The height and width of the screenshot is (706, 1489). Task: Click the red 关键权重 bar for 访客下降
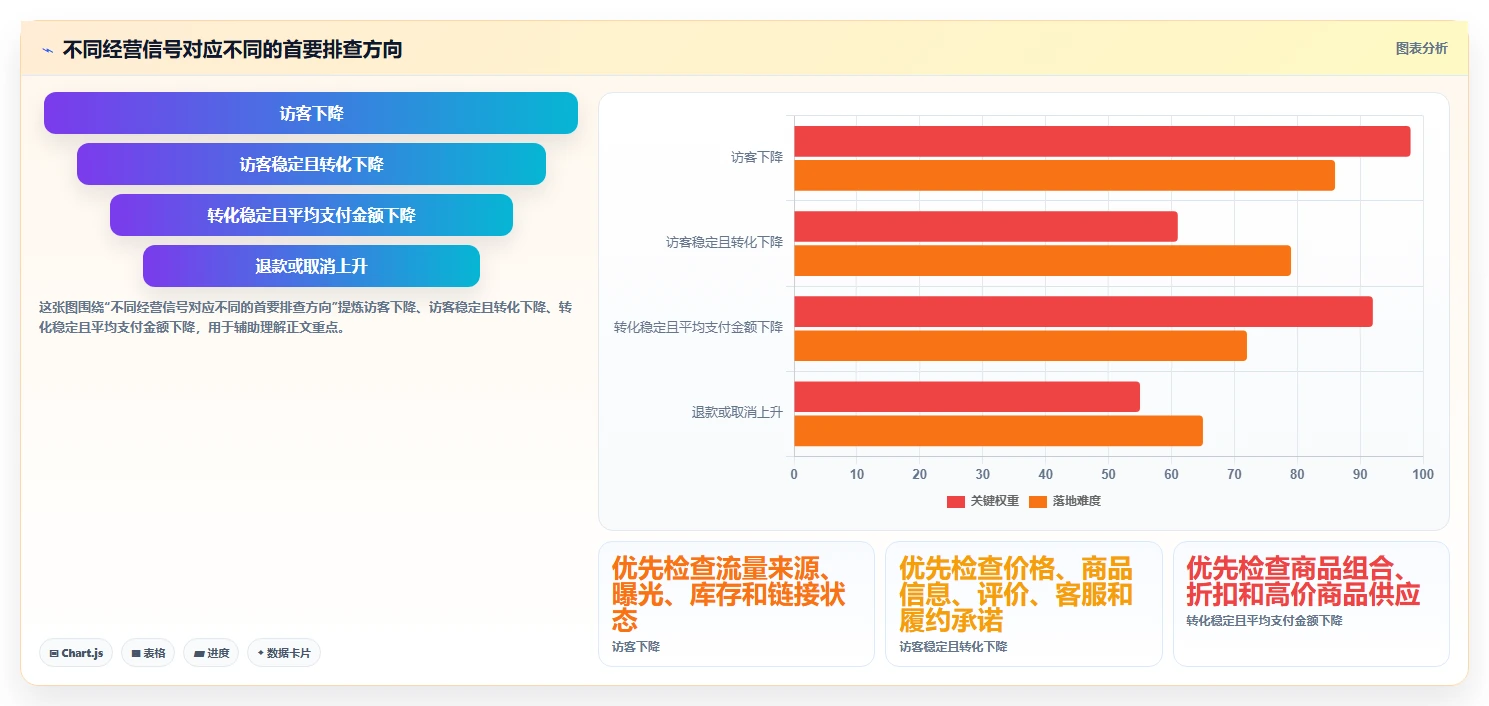(x=1102, y=141)
